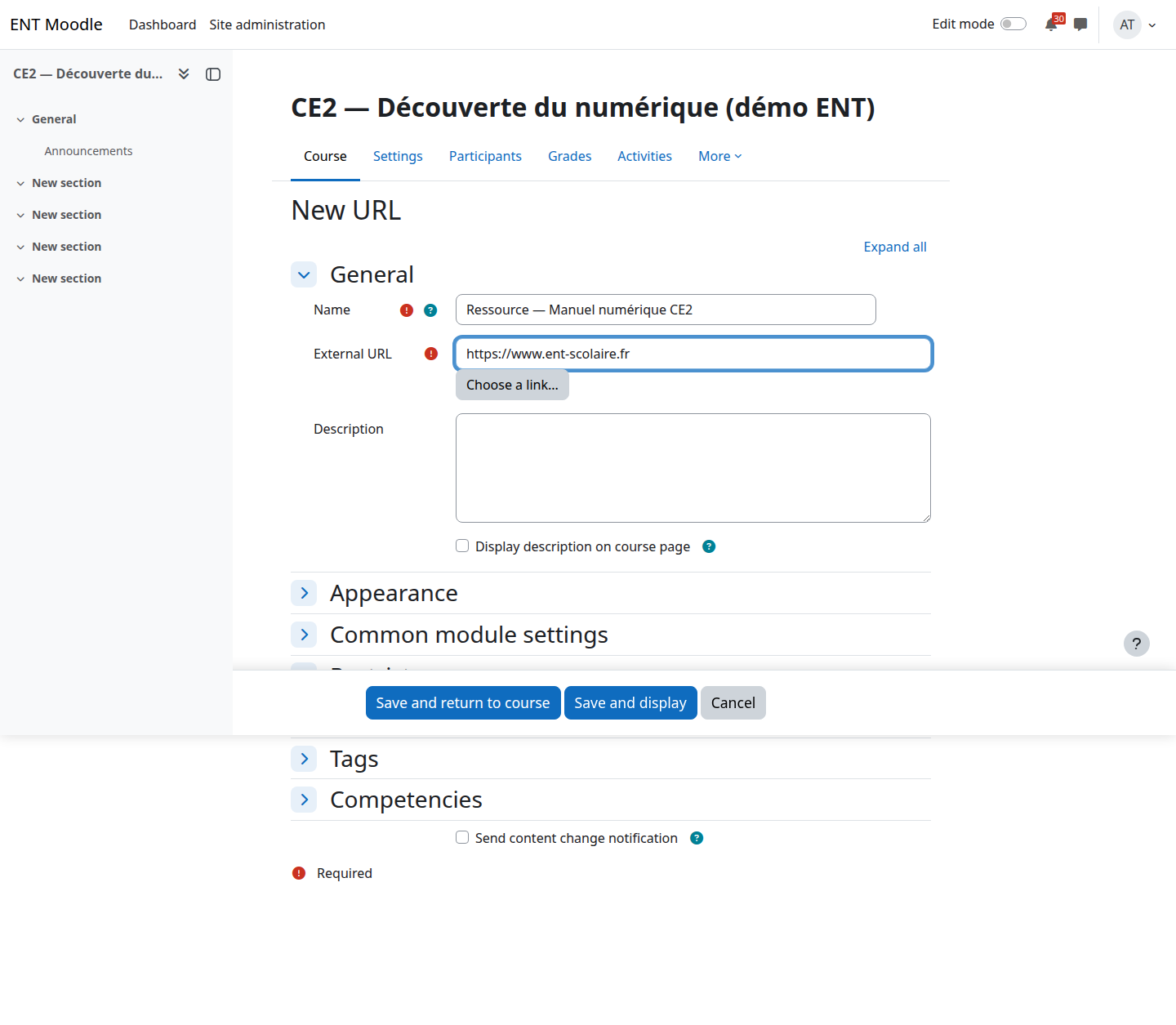Image resolution: width=1176 pixels, height=1025 pixels.
Task: Click Save and display button
Action: pos(630,703)
